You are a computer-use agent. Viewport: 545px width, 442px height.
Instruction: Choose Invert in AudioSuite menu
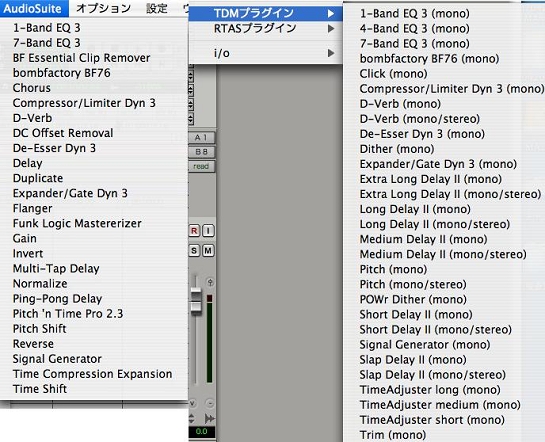click(28, 254)
